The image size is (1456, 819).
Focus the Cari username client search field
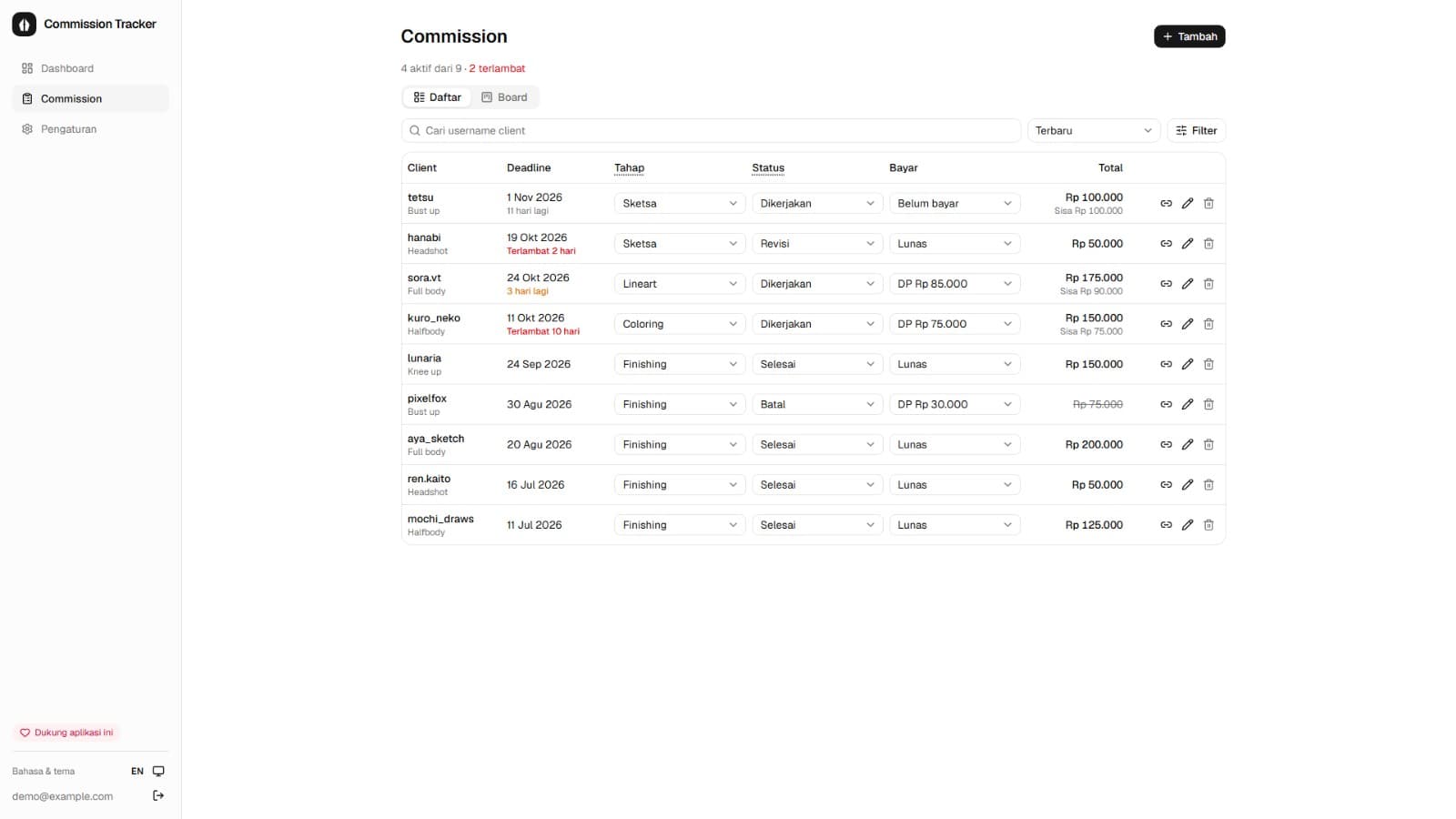[711, 131]
